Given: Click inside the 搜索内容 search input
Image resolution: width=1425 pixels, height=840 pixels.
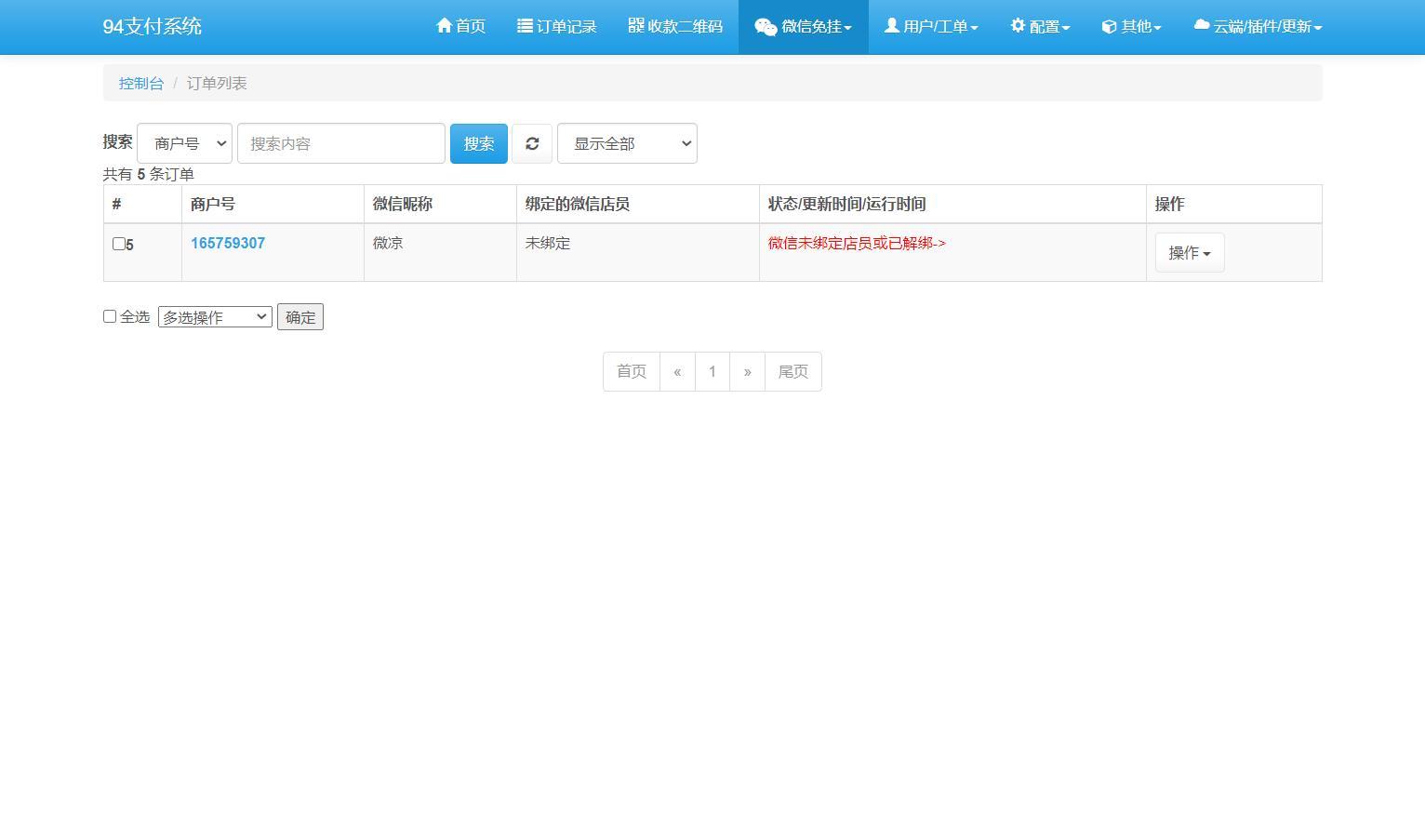Looking at the screenshot, I should click(340, 143).
